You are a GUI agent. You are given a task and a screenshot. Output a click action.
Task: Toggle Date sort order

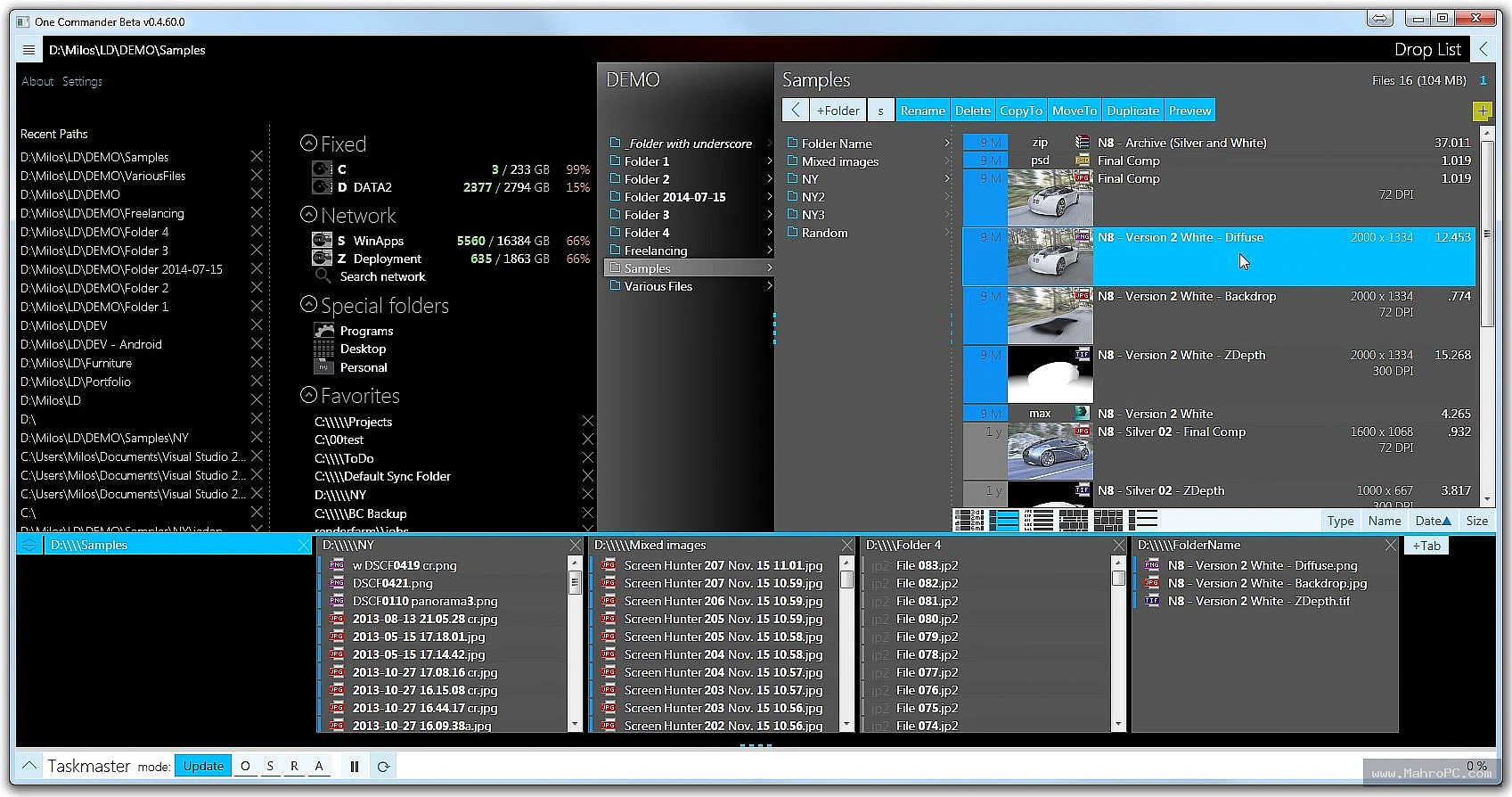(1433, 521)
